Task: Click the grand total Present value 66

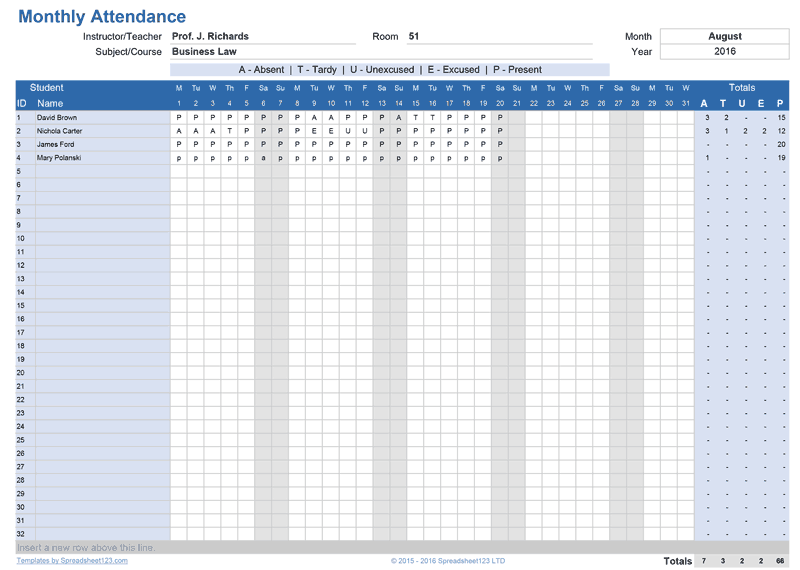Action: 780,561
